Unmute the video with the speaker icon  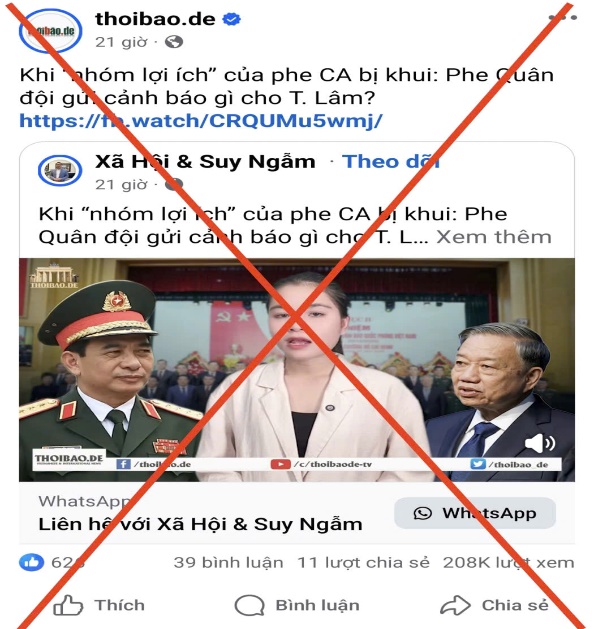tap(539, 443)
